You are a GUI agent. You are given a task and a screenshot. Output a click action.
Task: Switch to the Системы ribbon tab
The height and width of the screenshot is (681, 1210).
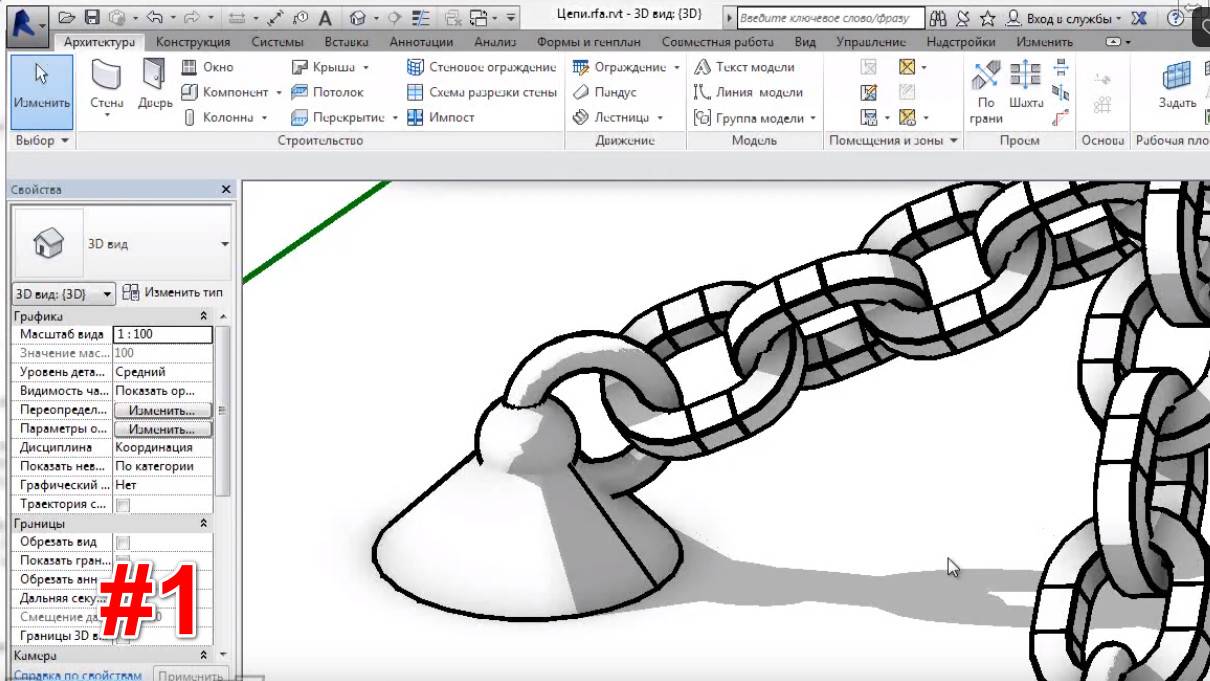[278, 42]
